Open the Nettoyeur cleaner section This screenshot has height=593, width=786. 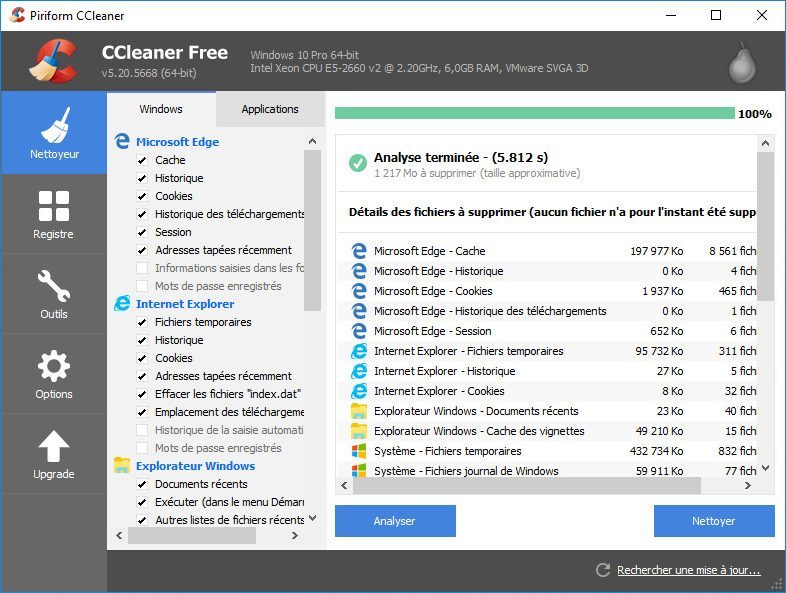tap(54, 133)
